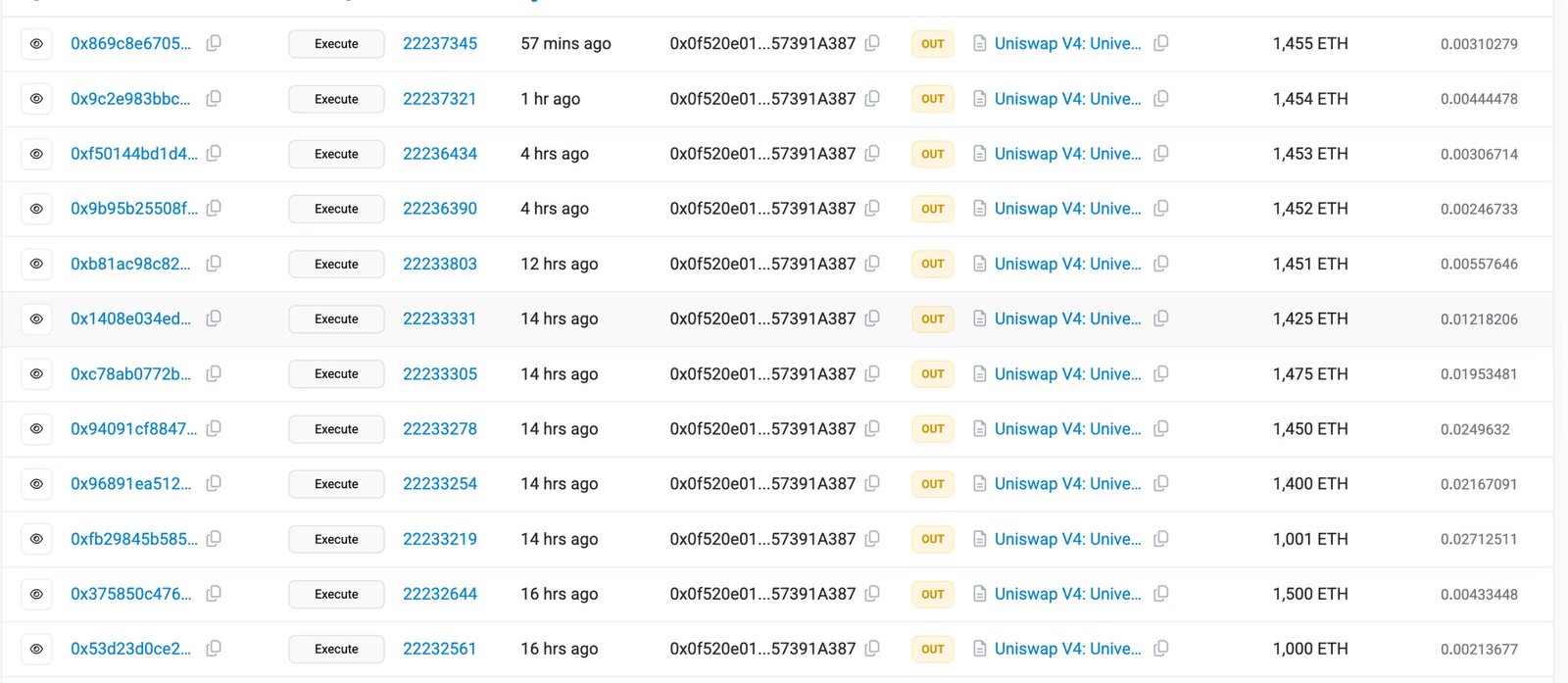Image resolution: width=1568 pixels, height=683 pixels.
Task: Copy From address in block 22237345 row
Action: click(x=872, y=43)
